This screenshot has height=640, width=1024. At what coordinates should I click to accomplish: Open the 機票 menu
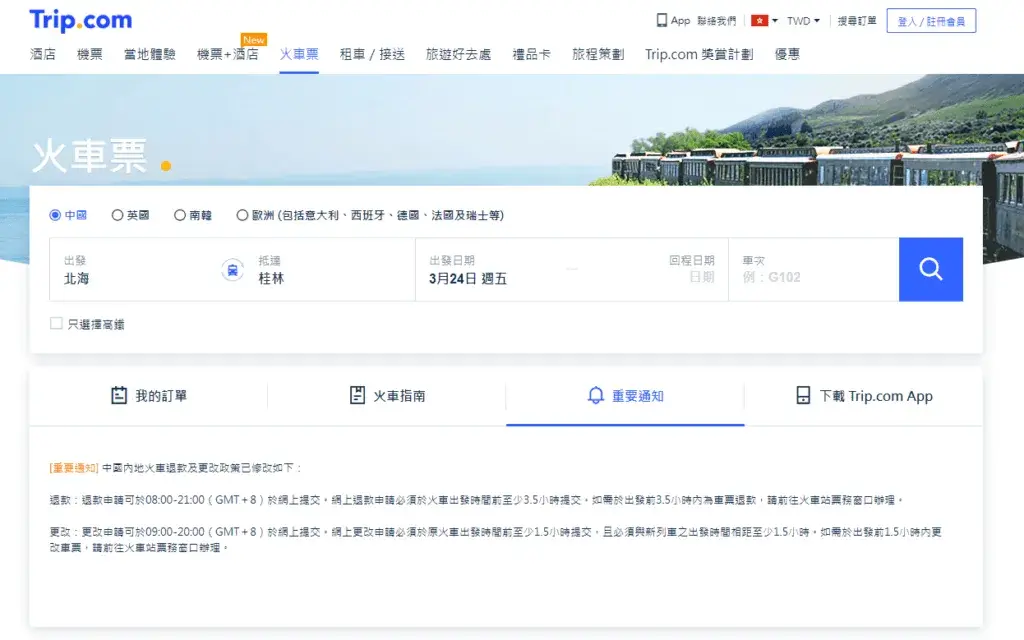pyautogui.click(x=89, y=54)
